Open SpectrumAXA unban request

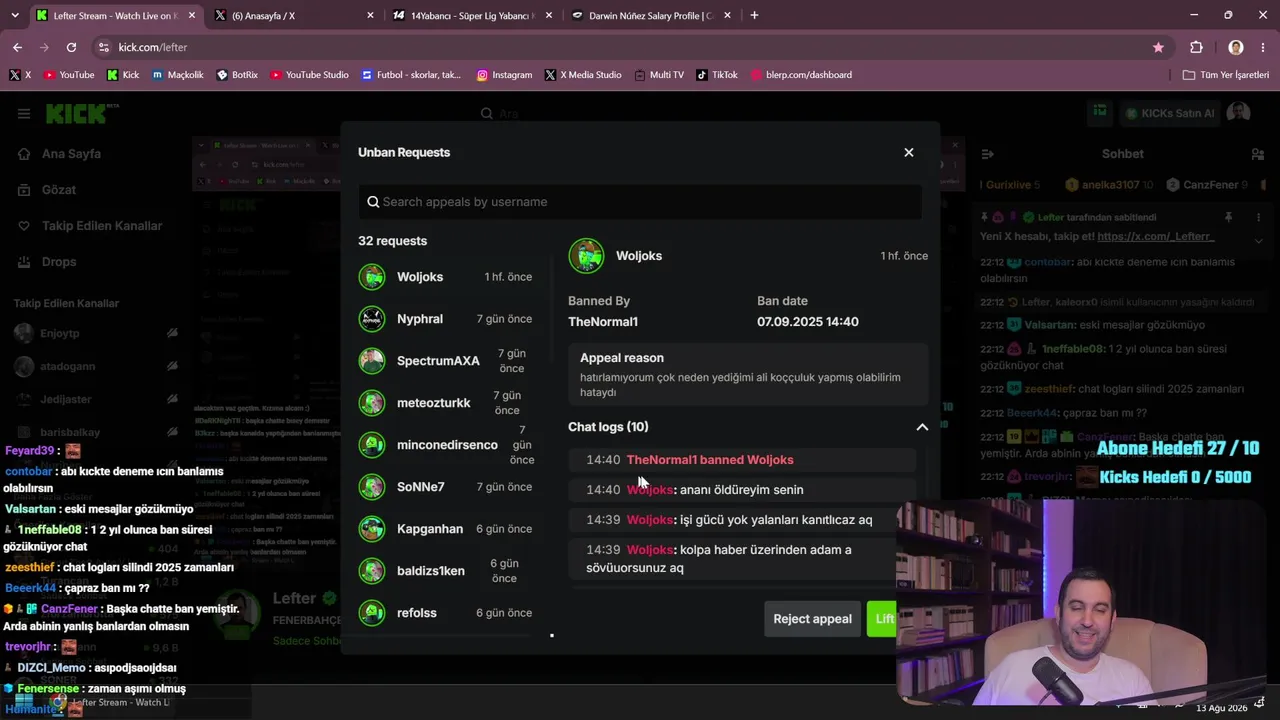pos(446,361)
